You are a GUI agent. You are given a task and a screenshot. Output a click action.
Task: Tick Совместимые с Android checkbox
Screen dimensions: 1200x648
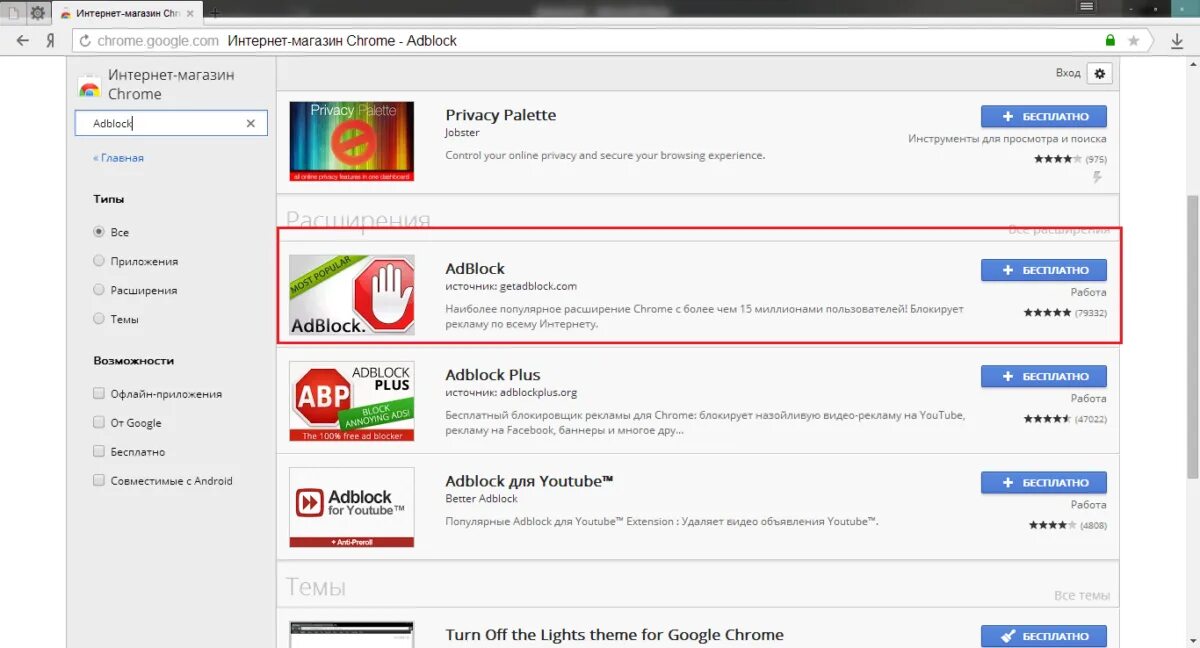(99, 481)
